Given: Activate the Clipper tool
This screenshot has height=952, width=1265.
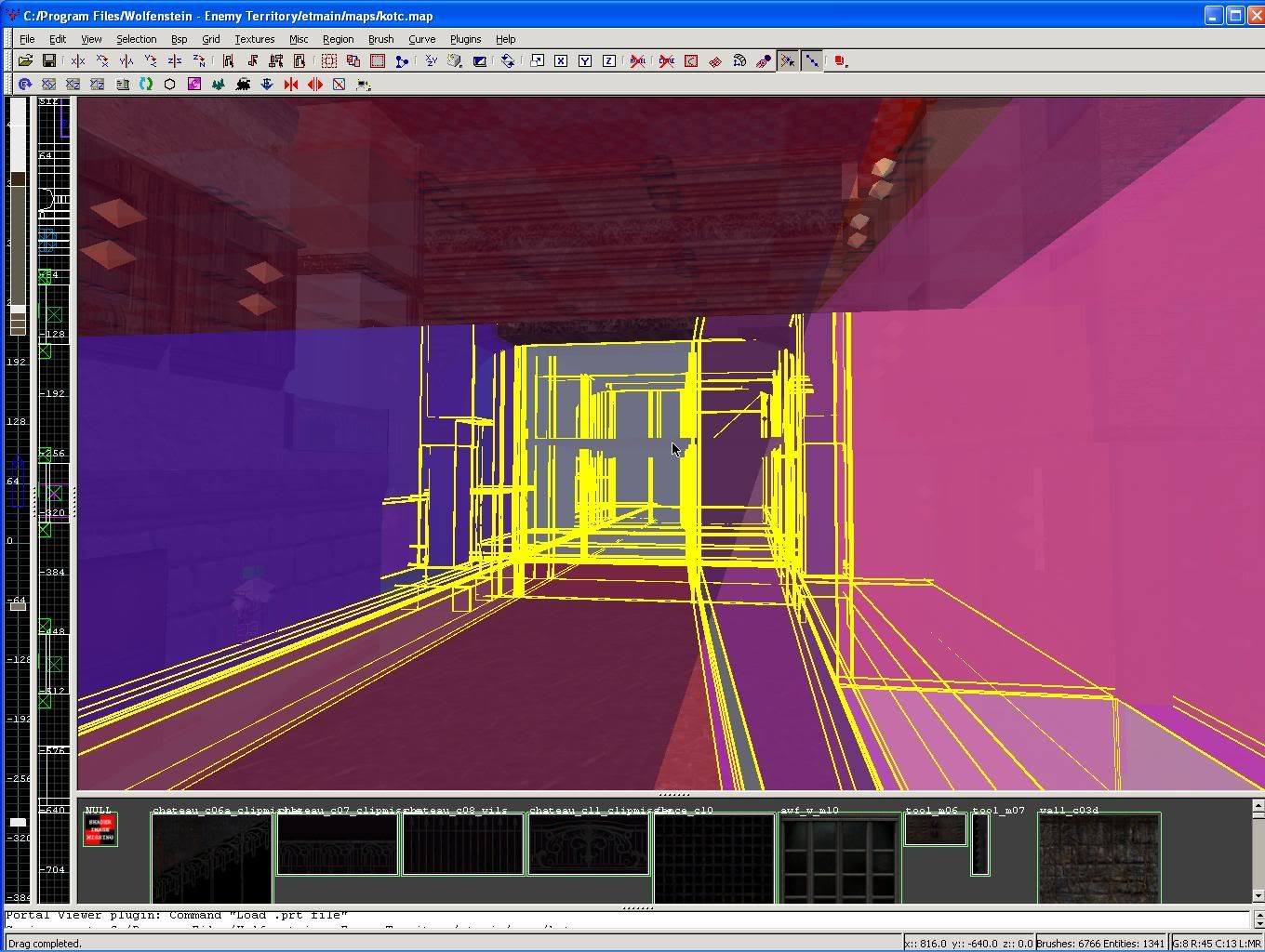Looking at the screenshot, I should tap(402, 60).
